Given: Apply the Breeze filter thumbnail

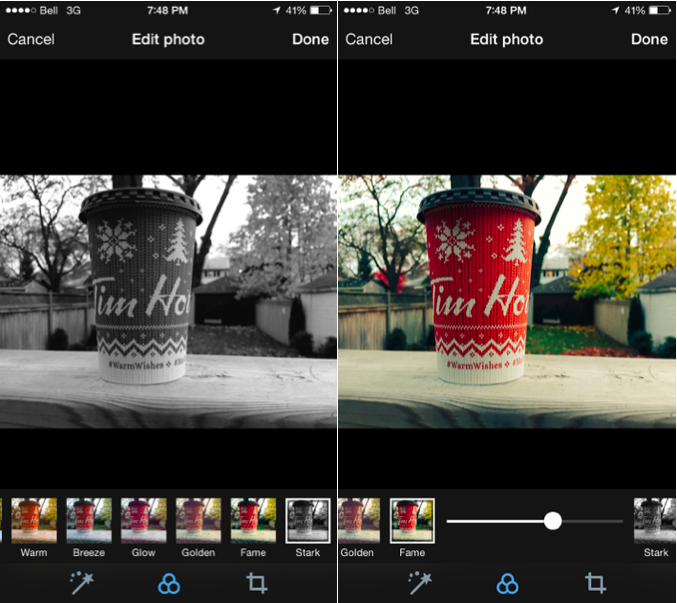Looking at the screenshot, I should point(88,520).
